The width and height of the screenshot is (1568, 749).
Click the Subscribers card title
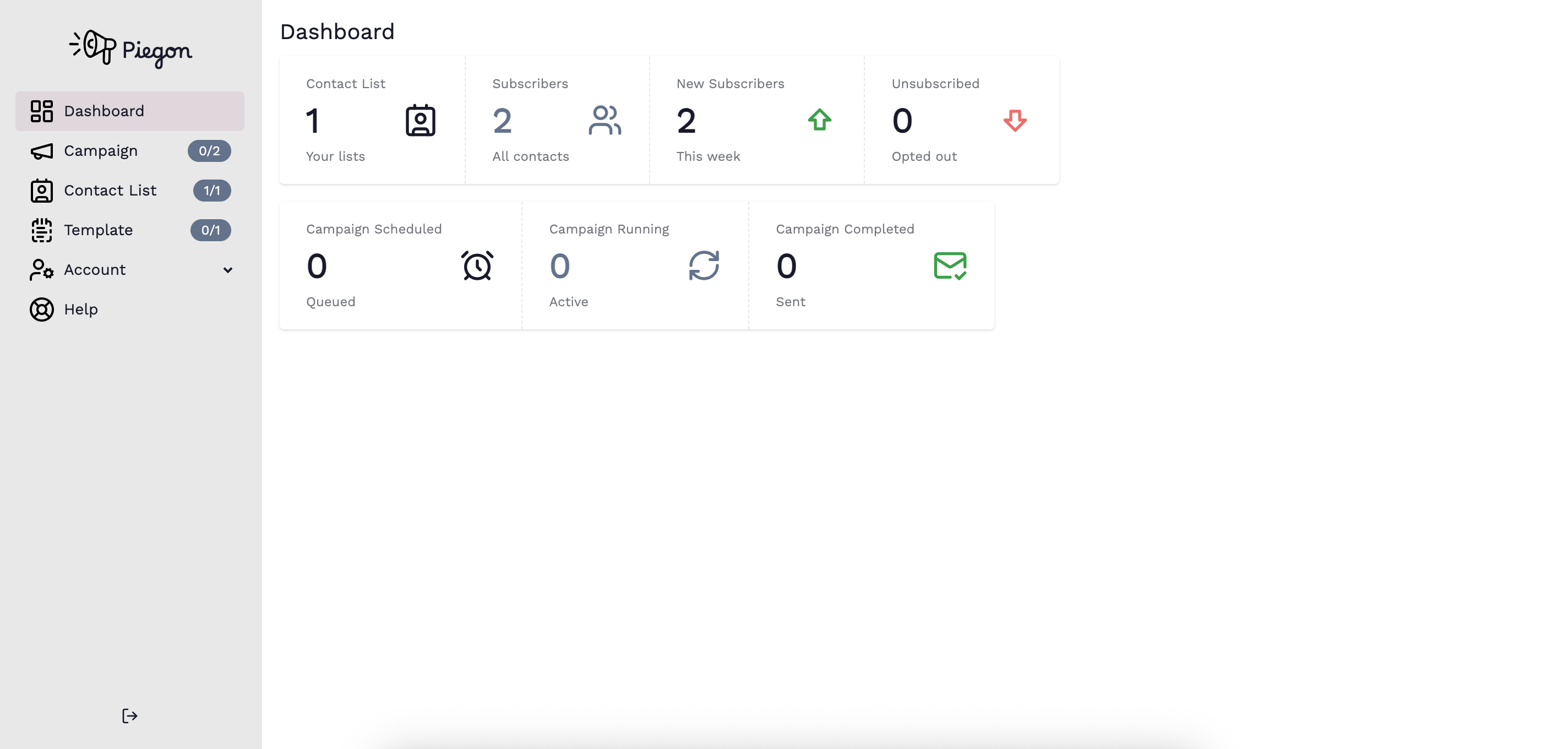point(530,84)
